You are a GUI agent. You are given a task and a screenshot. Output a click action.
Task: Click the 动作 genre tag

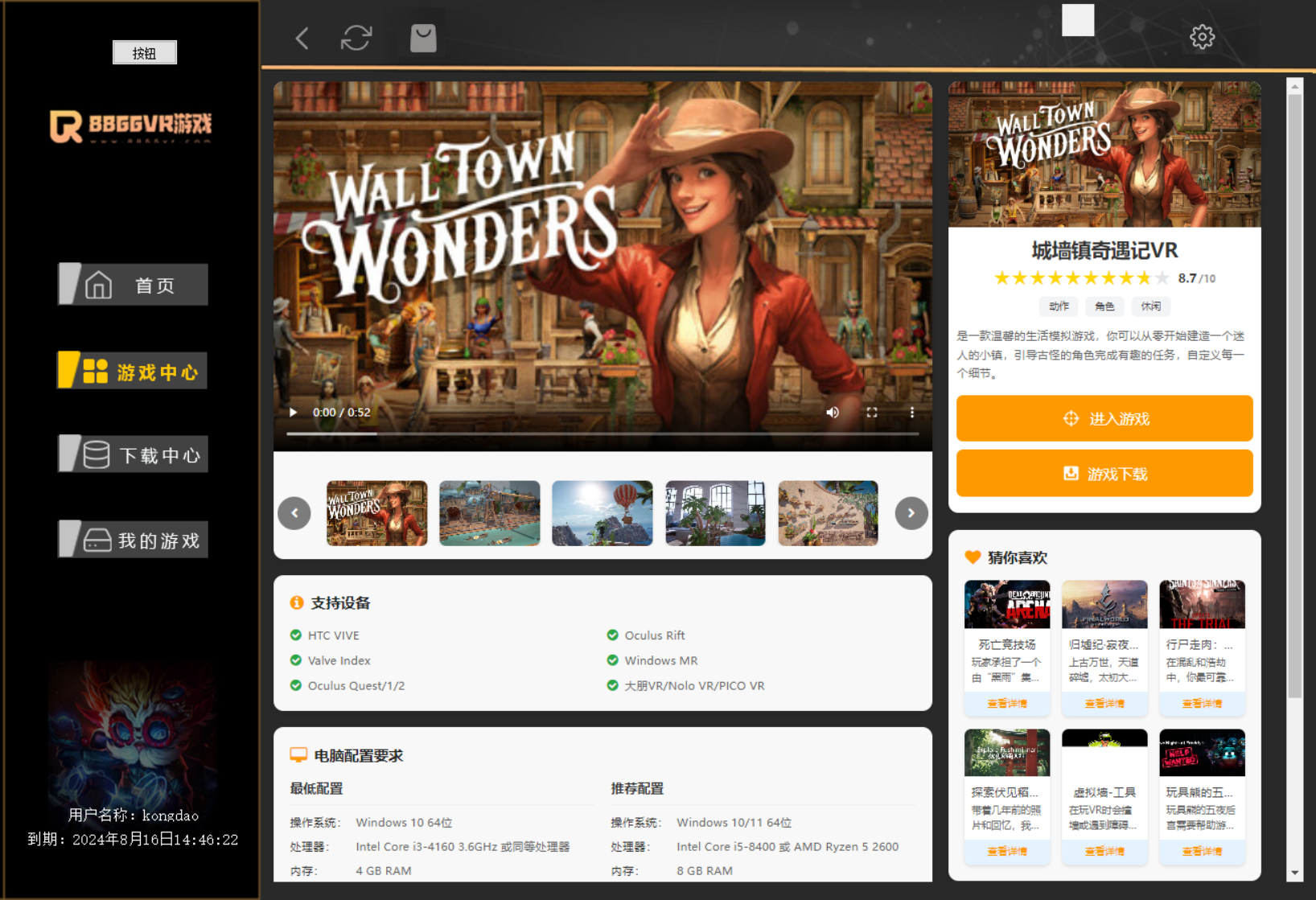point(1059,306)
